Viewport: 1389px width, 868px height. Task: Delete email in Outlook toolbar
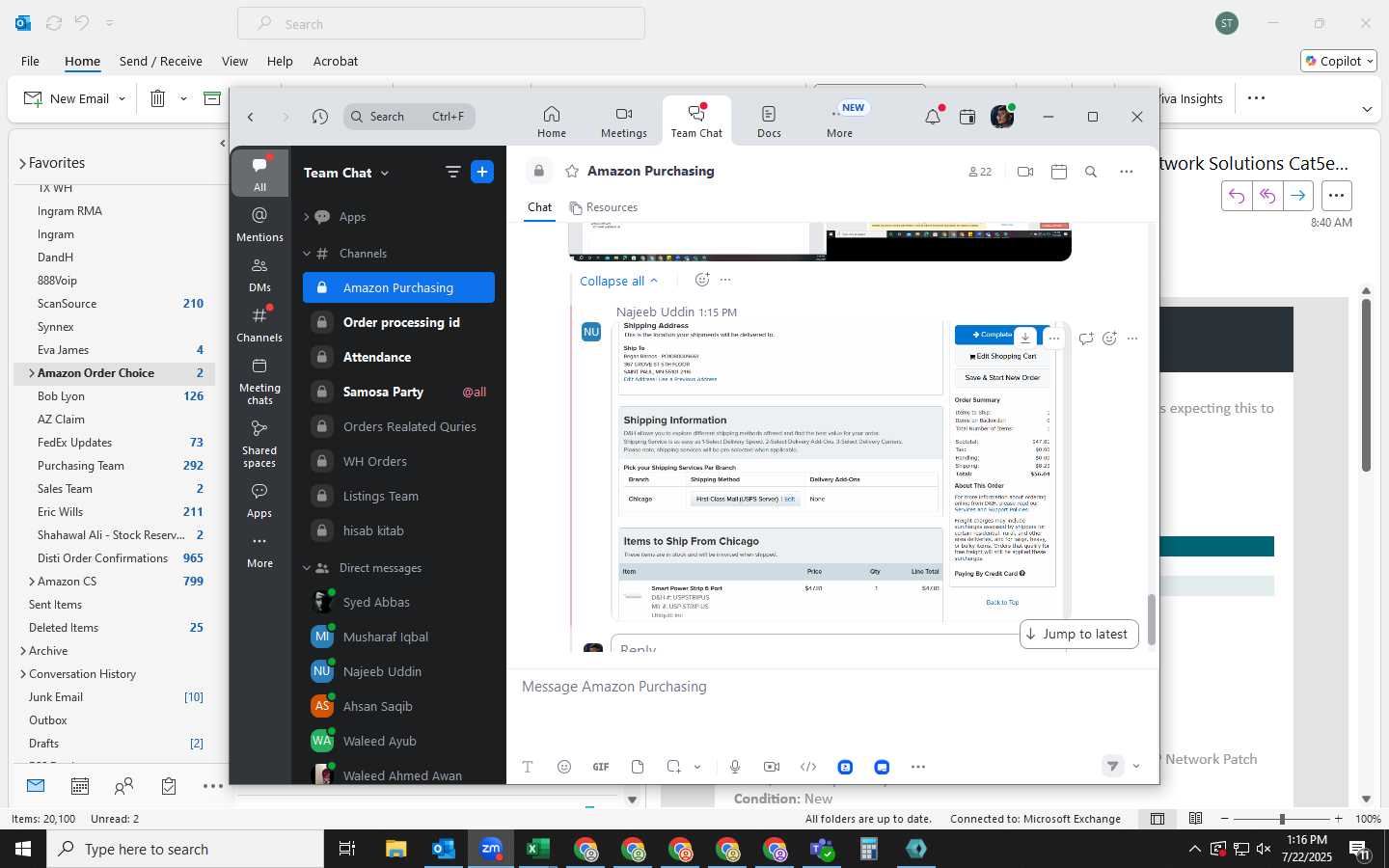tap(158, 98)
